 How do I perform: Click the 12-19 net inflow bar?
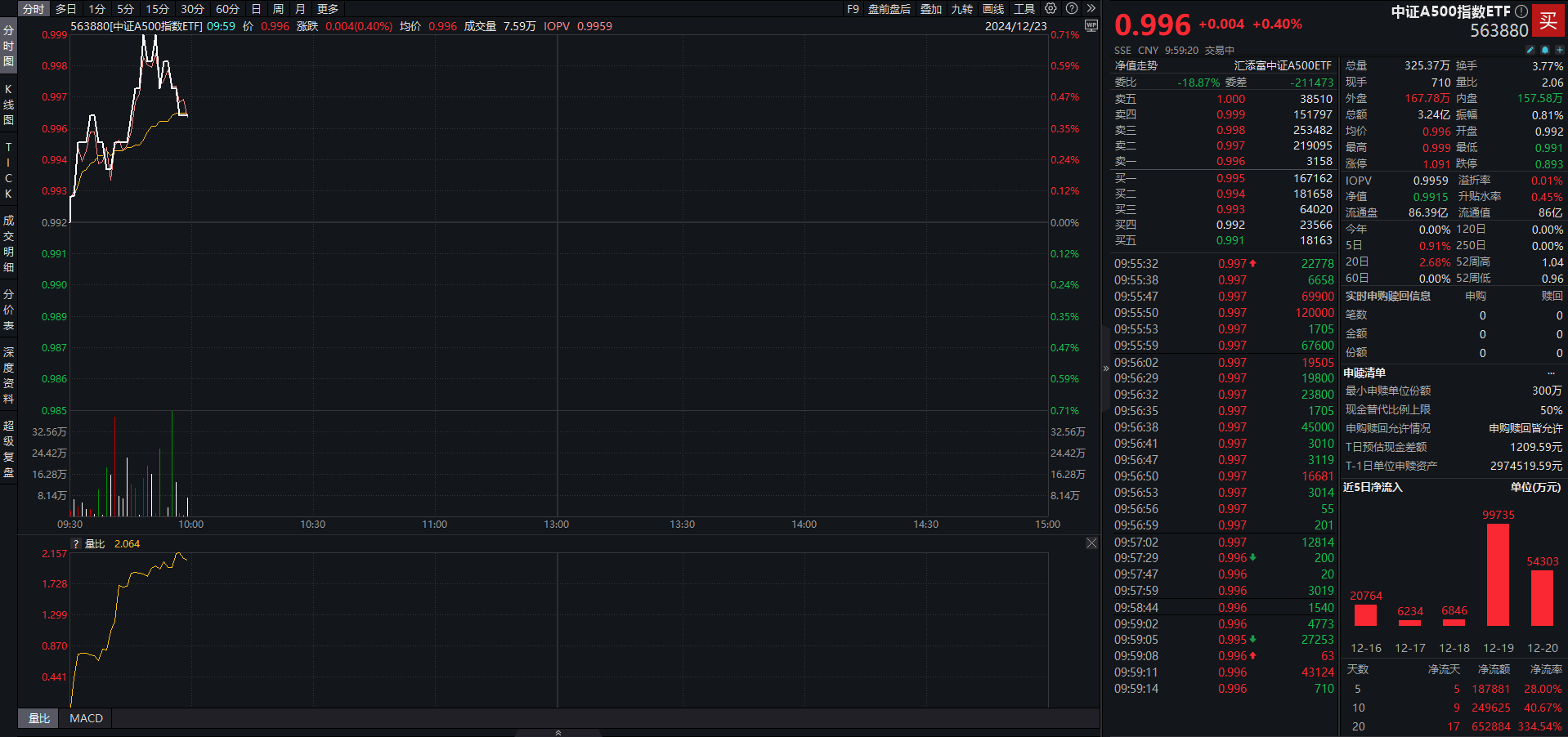coord(1498,574)
